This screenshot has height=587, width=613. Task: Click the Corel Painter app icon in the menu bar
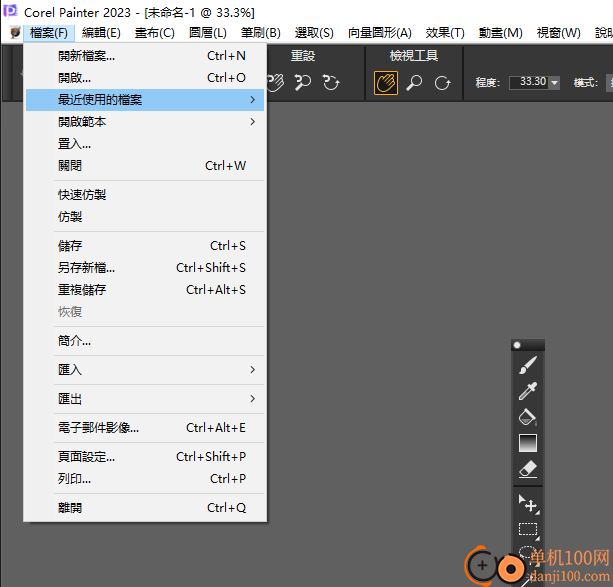pos(15,32)
